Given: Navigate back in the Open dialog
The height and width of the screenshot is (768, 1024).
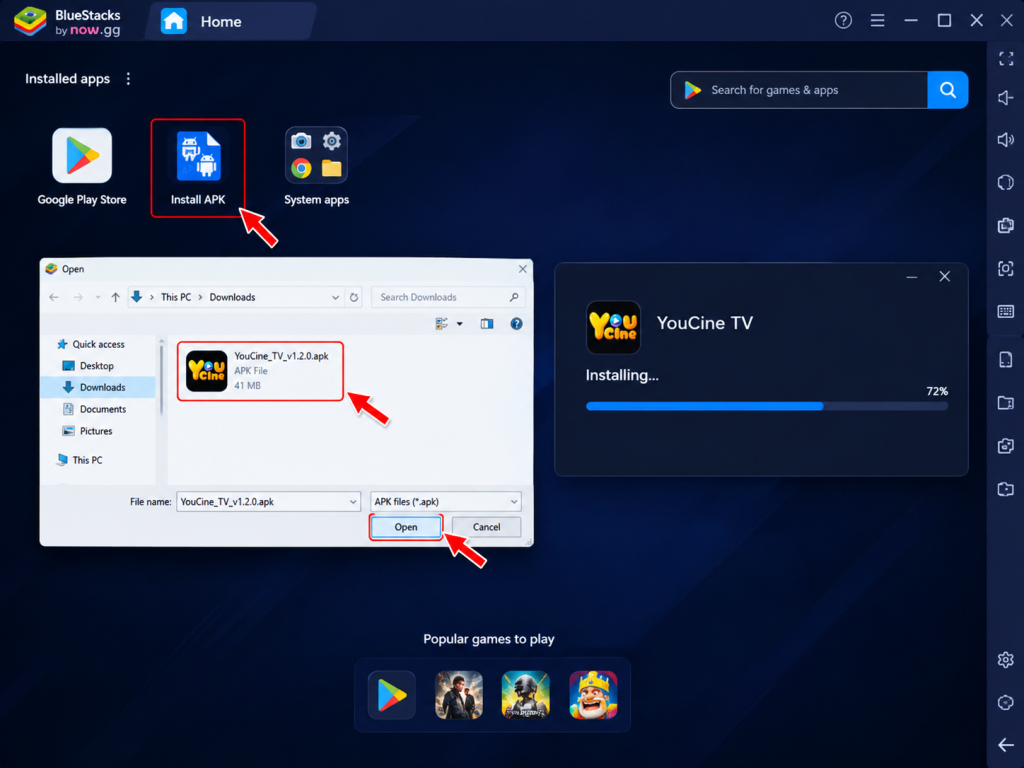Looking at the screenshot, I should 54,297.
